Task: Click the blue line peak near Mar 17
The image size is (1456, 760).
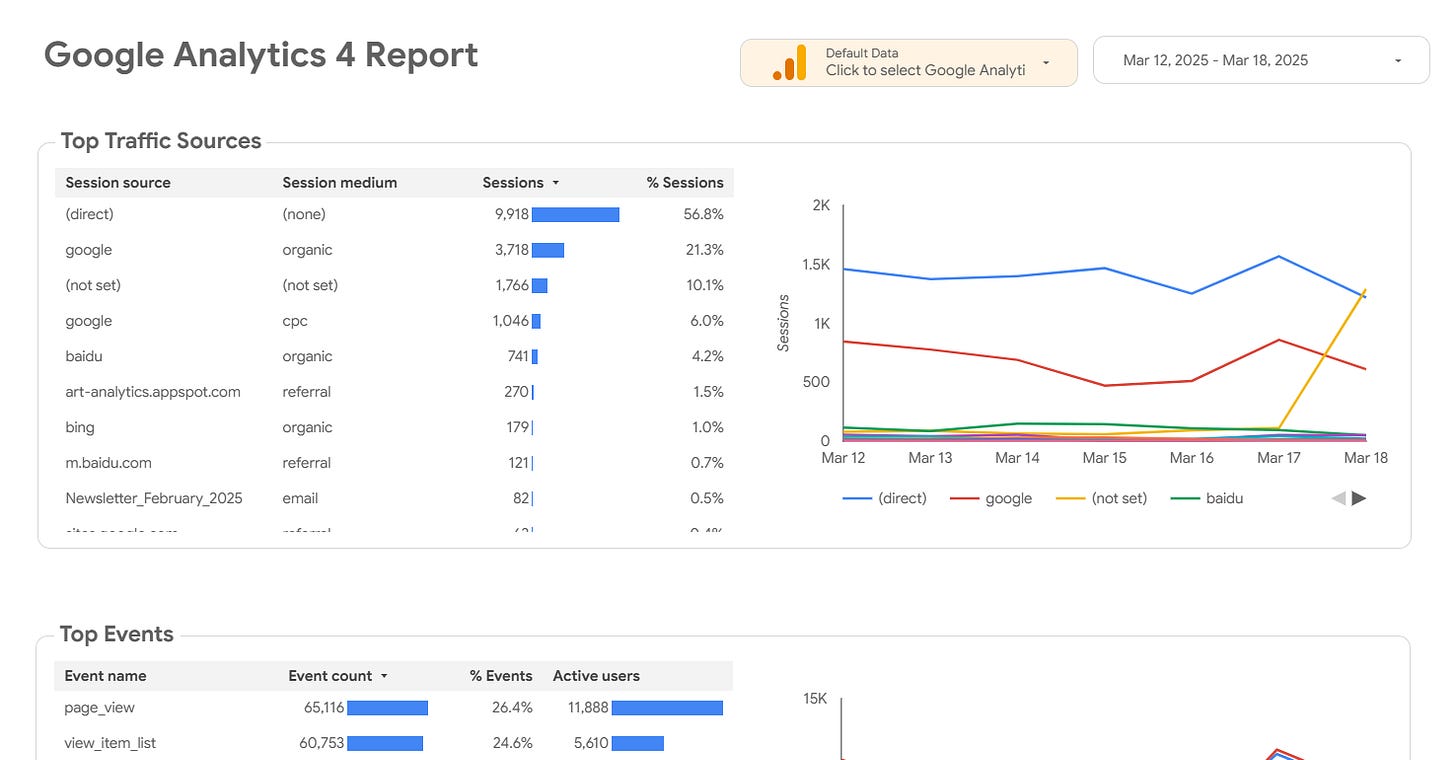Action: coord(1280,257)
